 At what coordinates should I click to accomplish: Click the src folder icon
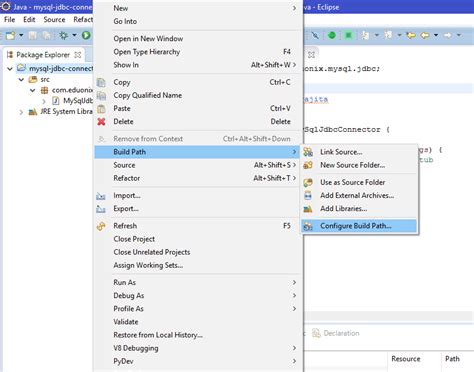[33, 80]
